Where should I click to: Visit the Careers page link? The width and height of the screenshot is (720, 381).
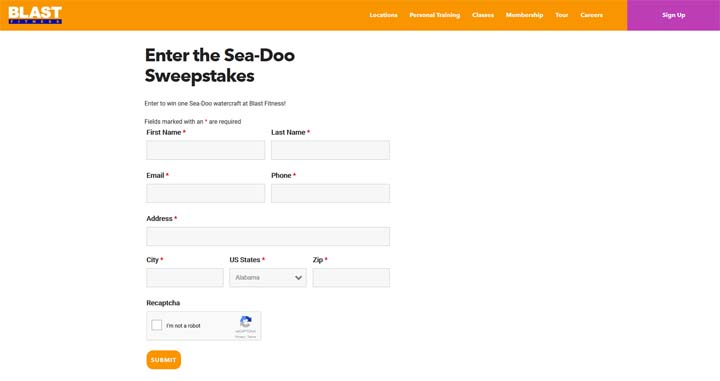pos(591,15)
